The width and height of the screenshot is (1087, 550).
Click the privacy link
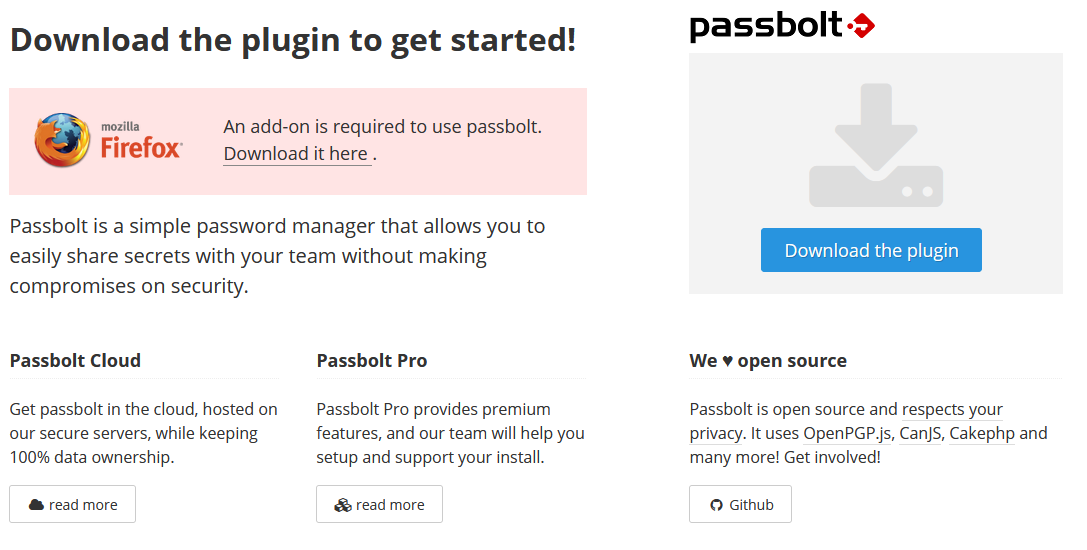(x=715, y=433)
